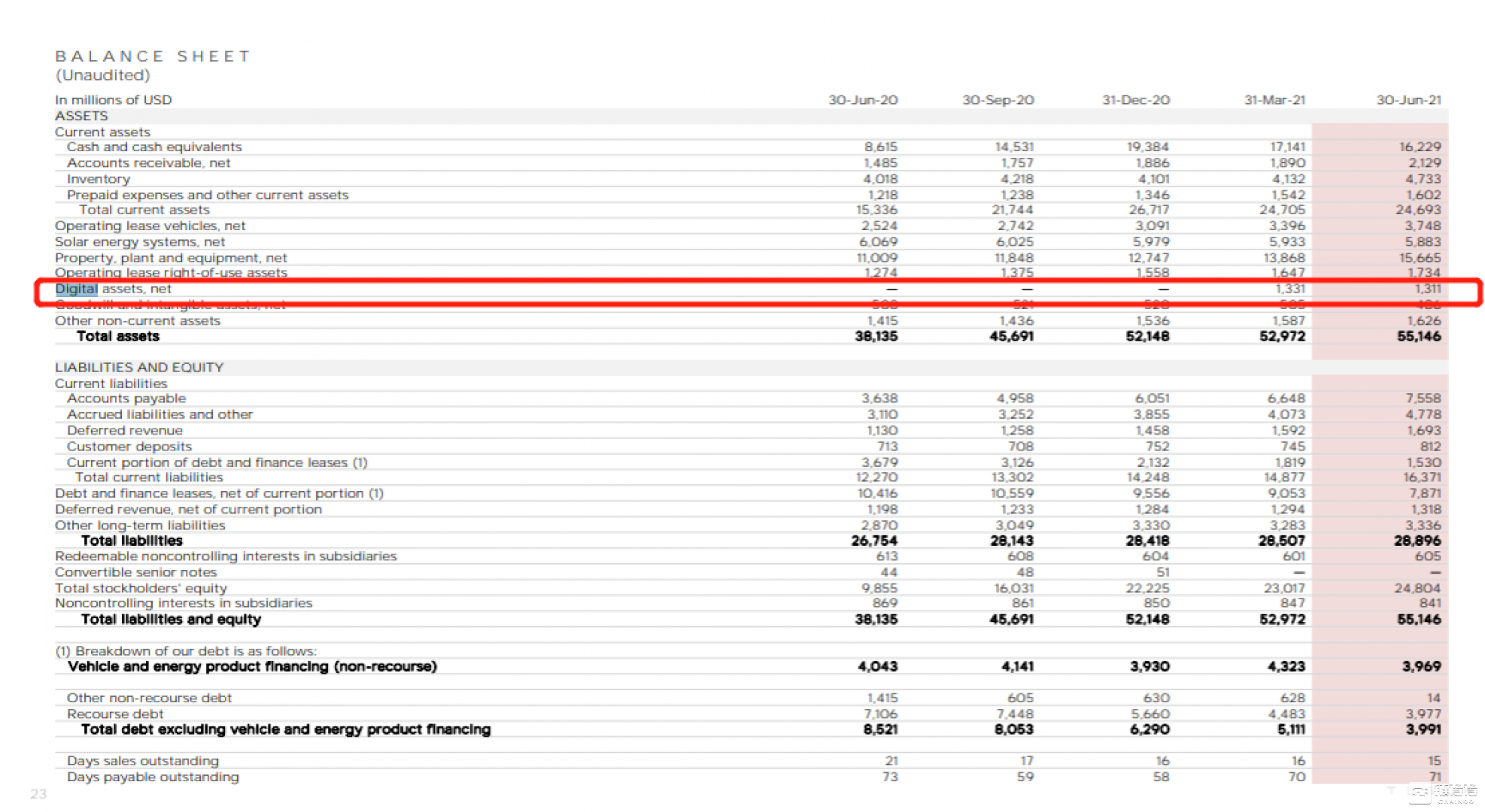Click the highlighted word "Digital"
This screenshot has height=812, width=1485.
point(77,289)
